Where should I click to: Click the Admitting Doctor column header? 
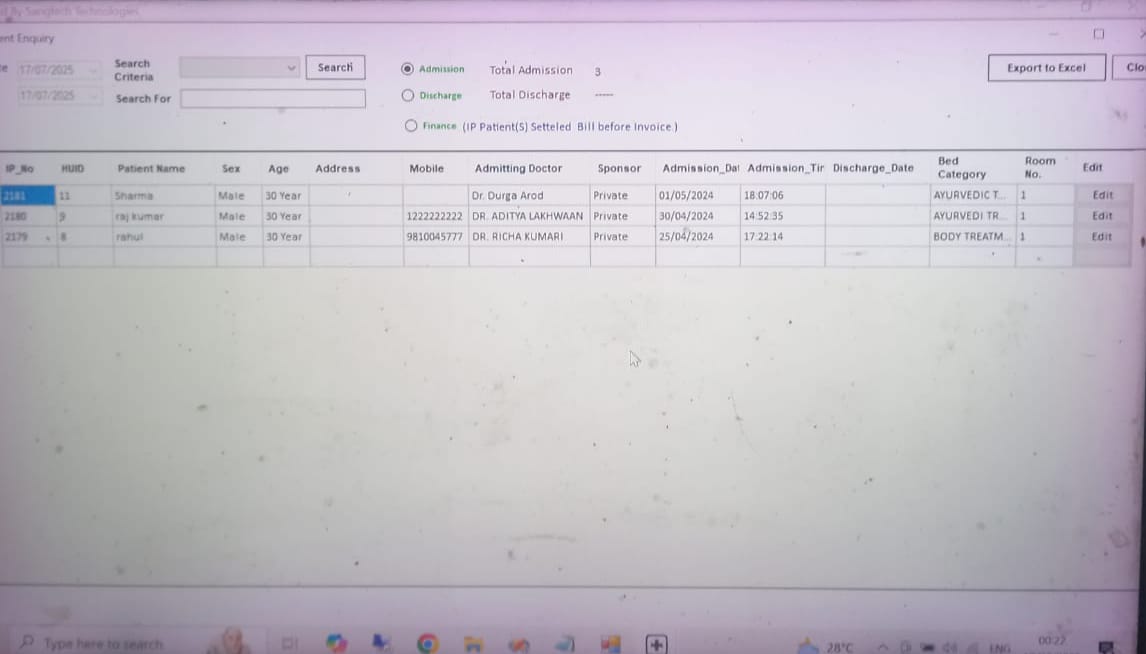(x=518, y=168)
